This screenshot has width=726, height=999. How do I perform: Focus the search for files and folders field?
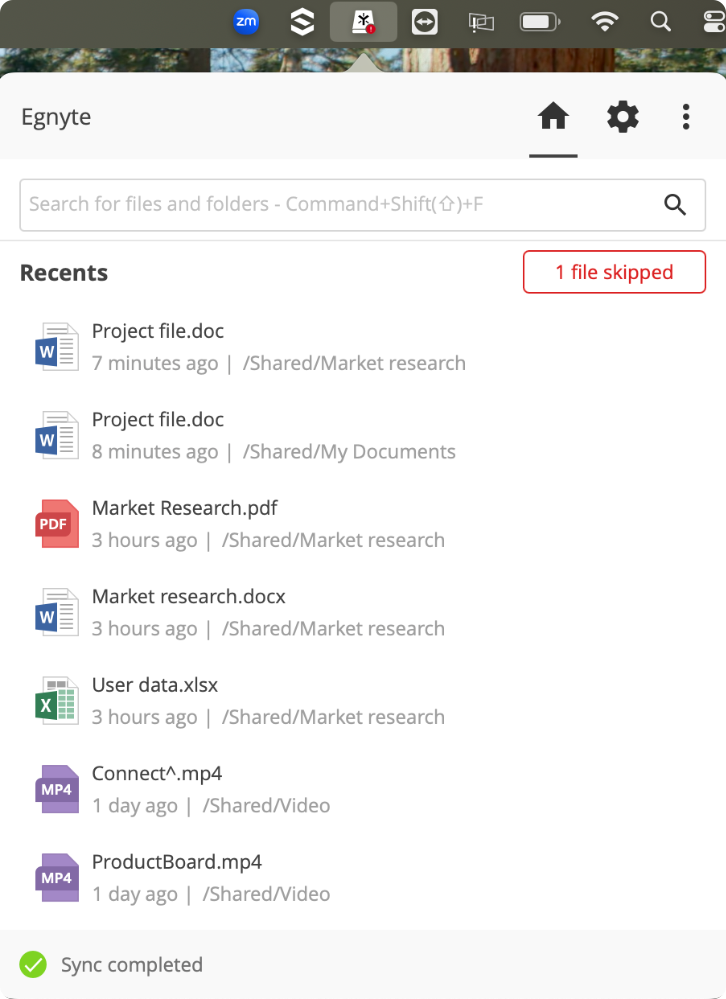(x=362, y=205)
